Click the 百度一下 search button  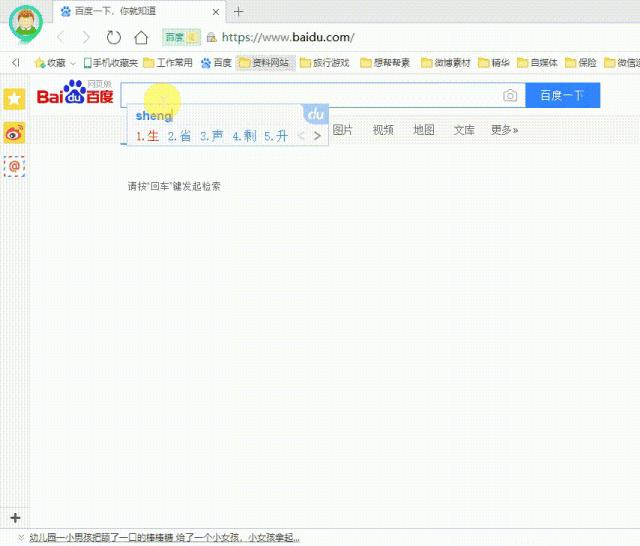562,95
